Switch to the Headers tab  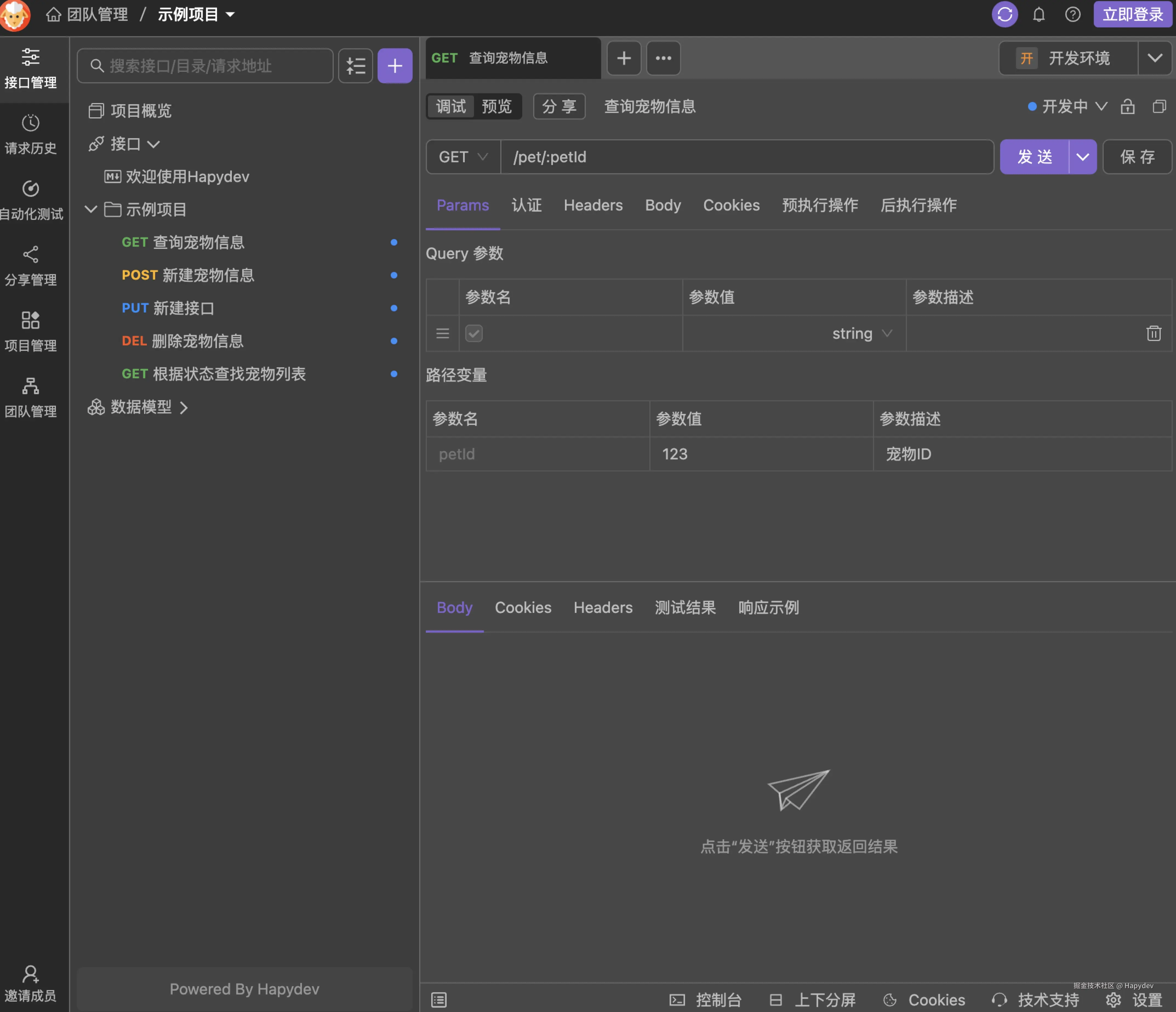593,205
